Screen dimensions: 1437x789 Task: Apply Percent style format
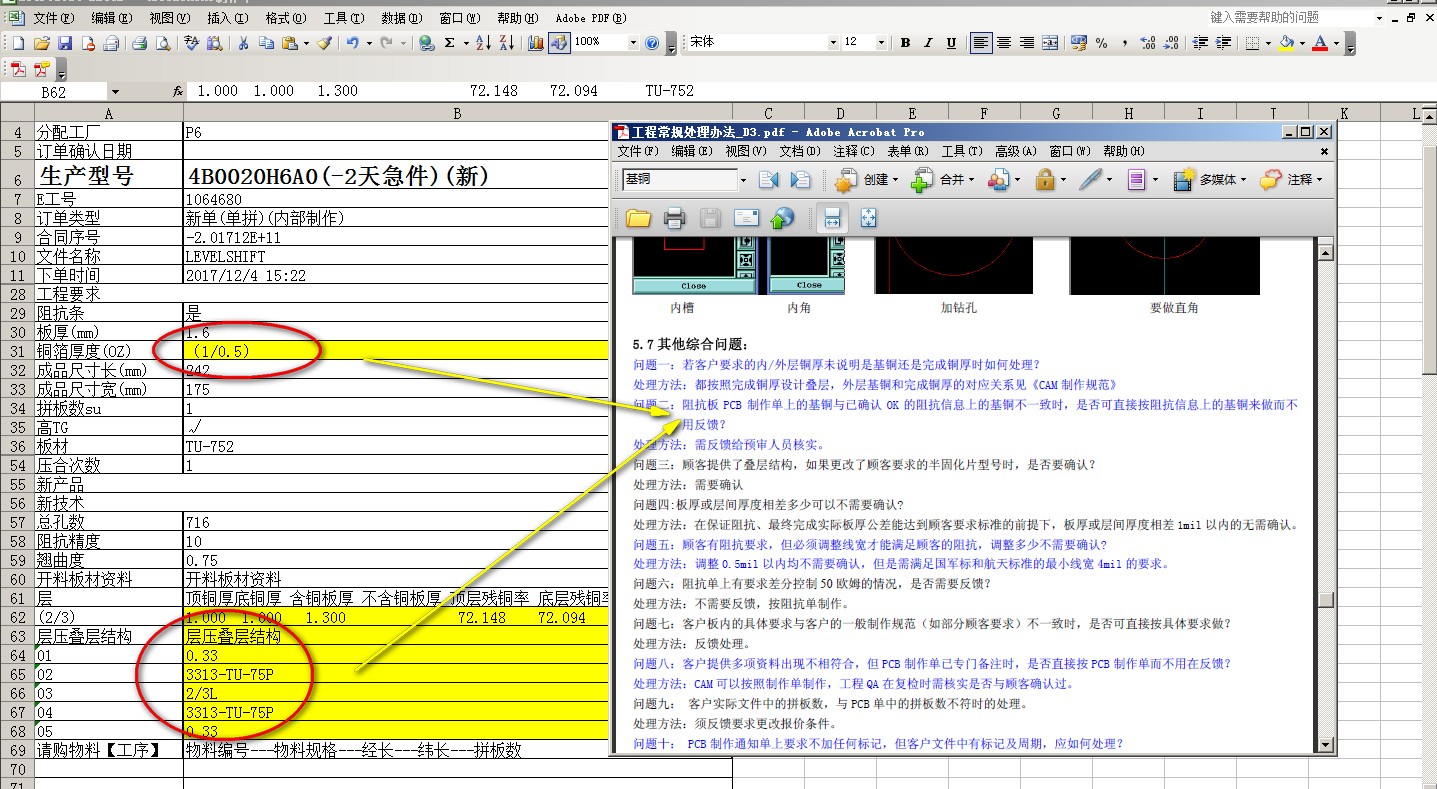point(1102,43)
